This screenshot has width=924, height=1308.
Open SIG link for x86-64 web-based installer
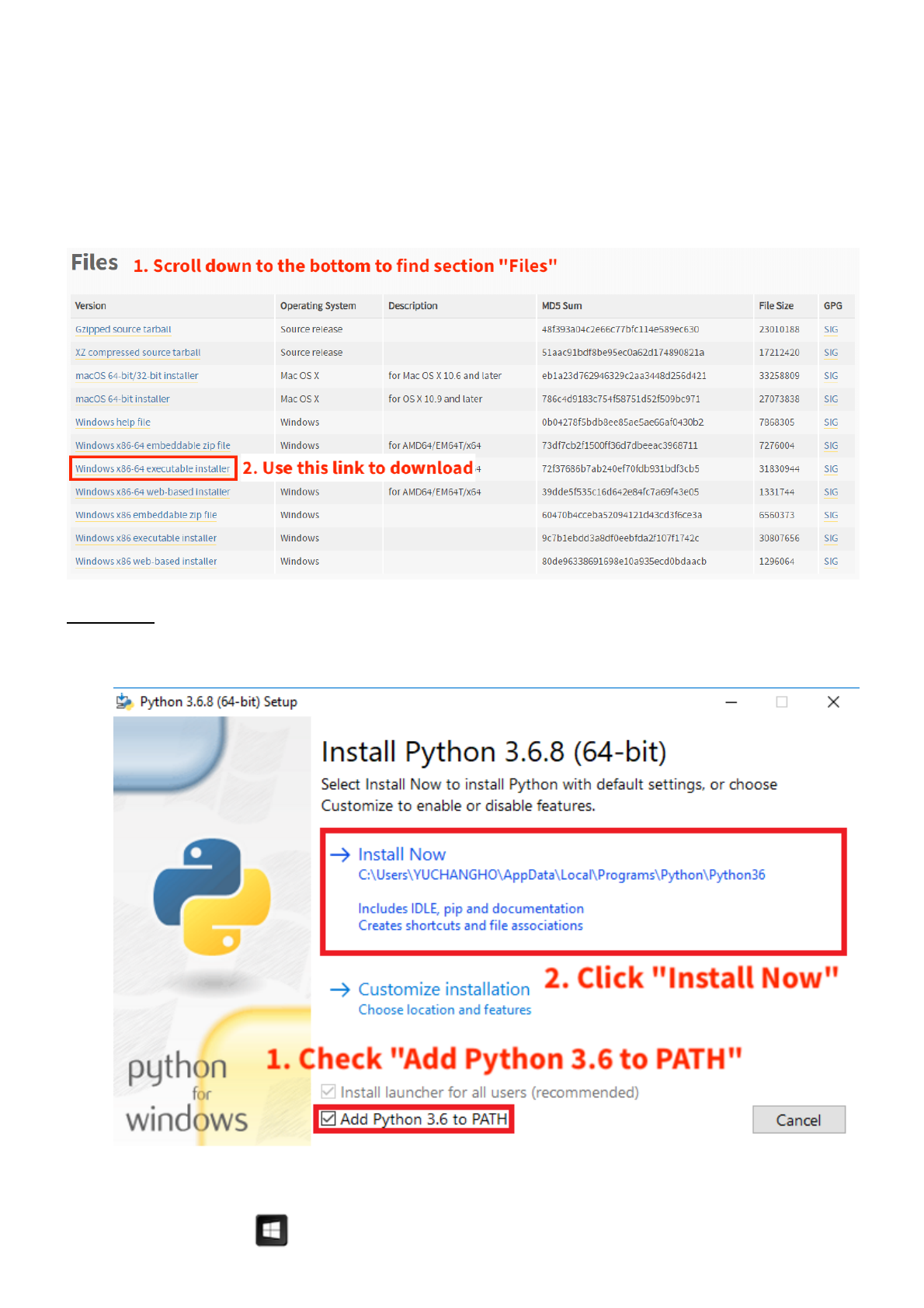[x=831, y=492]
